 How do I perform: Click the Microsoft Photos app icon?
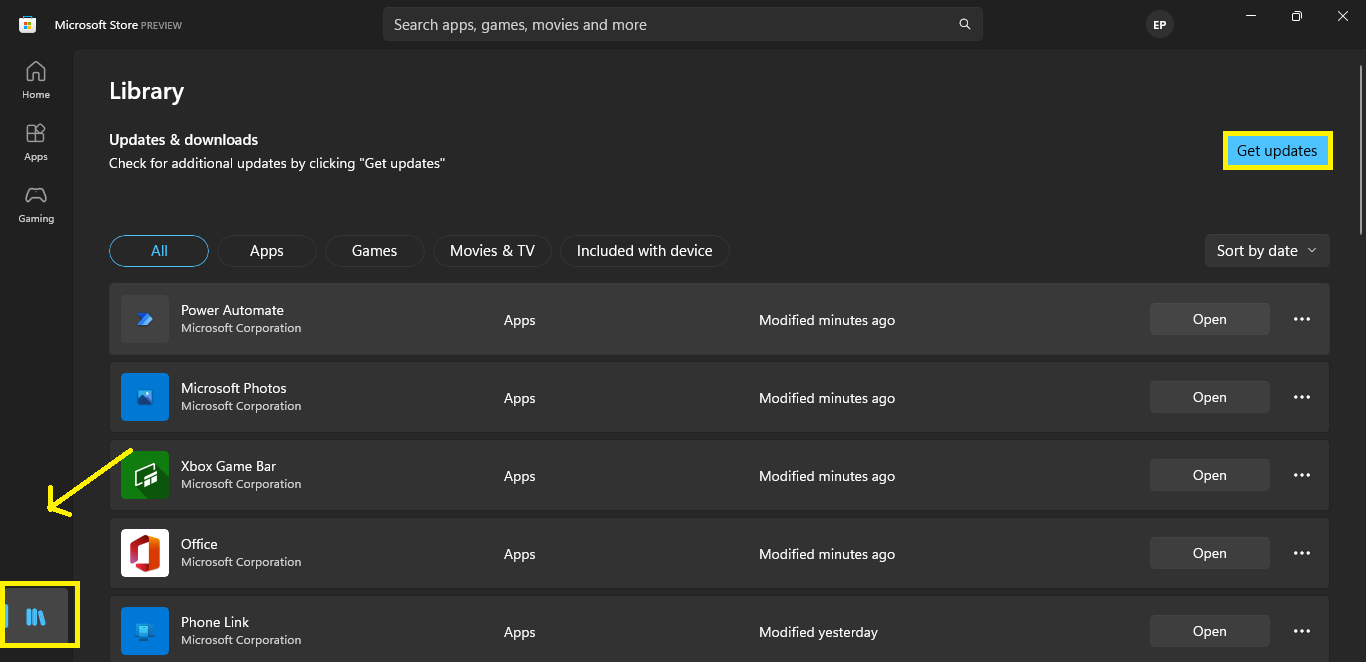click(x=145, y=397)
